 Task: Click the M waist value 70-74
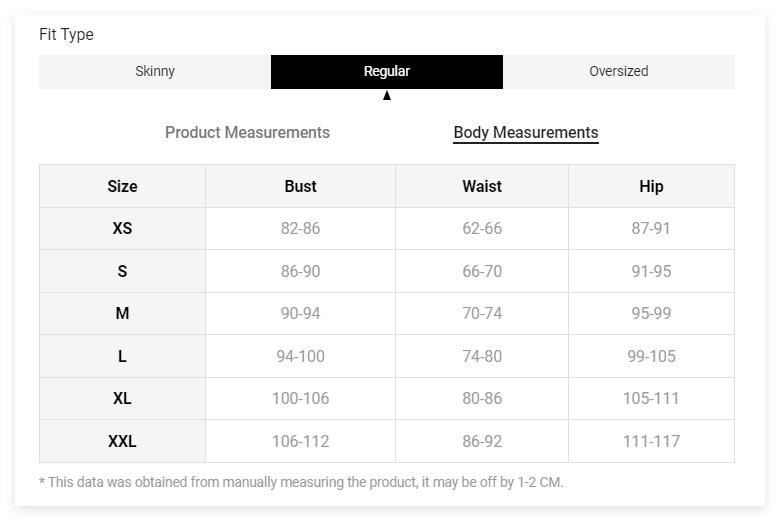(482, 314)
